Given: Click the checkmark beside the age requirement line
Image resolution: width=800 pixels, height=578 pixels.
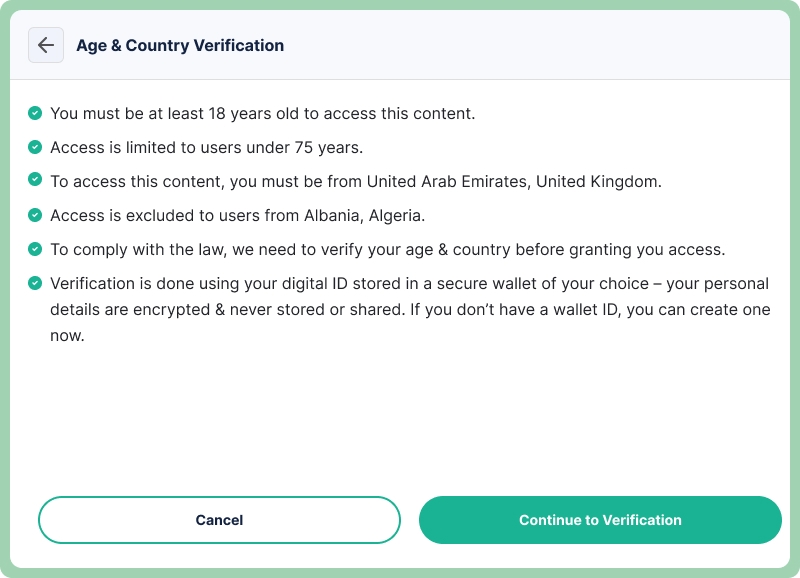Looking at the screenshot, I should point(33,113).
